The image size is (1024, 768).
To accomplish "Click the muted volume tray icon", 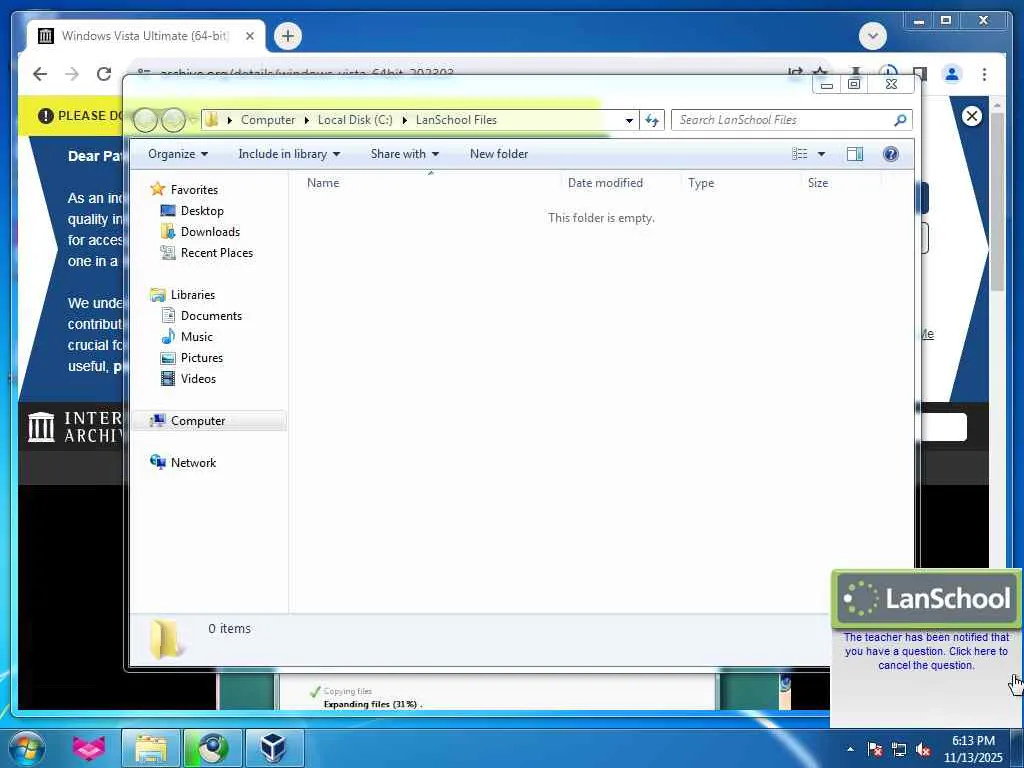I will 923,749.
